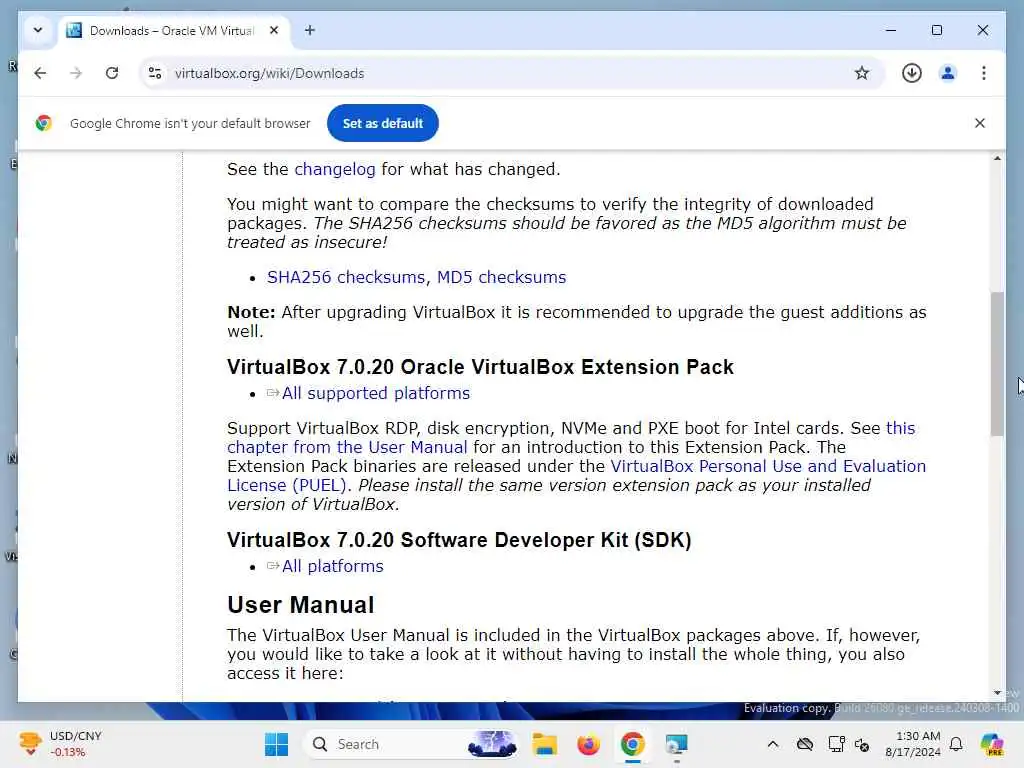
Task: Maximize the Chrome window
Action: tap(936, 30)
